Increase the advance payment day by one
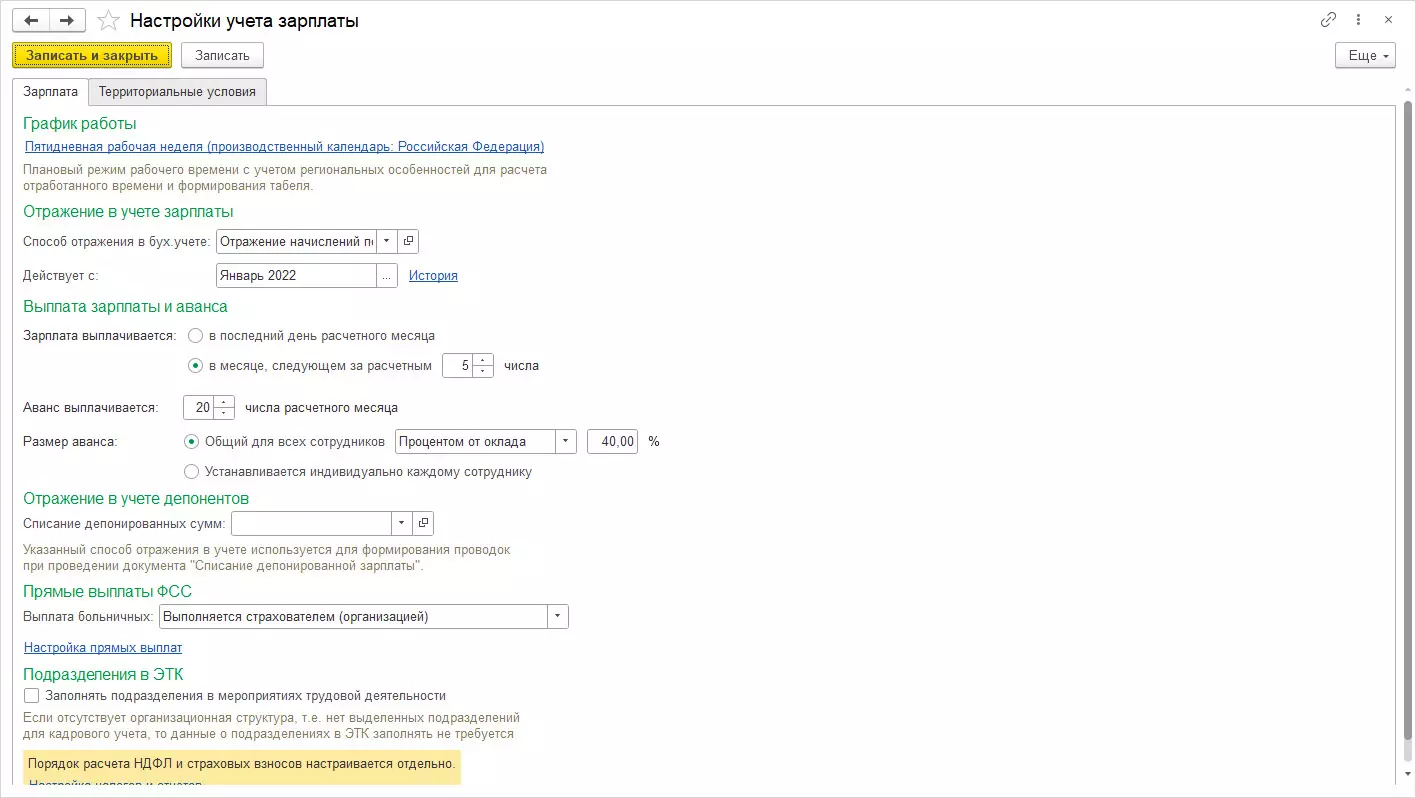Viewport: 1416px width, 798px height. tap(225, 402)
